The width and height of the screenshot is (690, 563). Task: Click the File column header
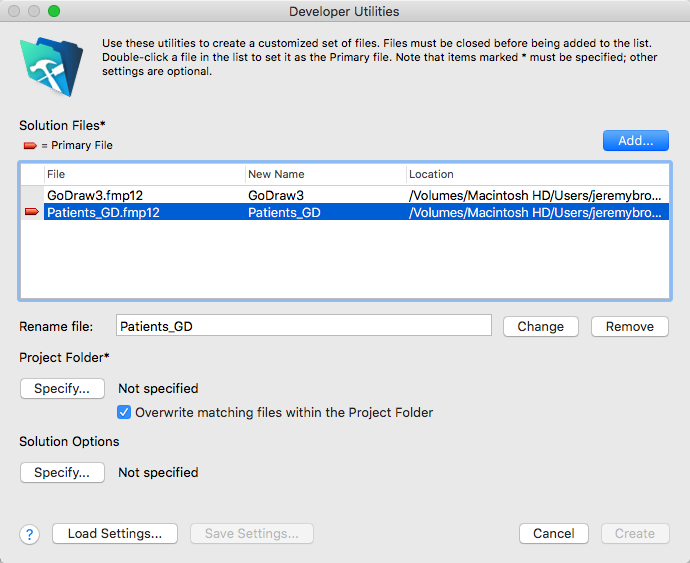click(144, 174)
